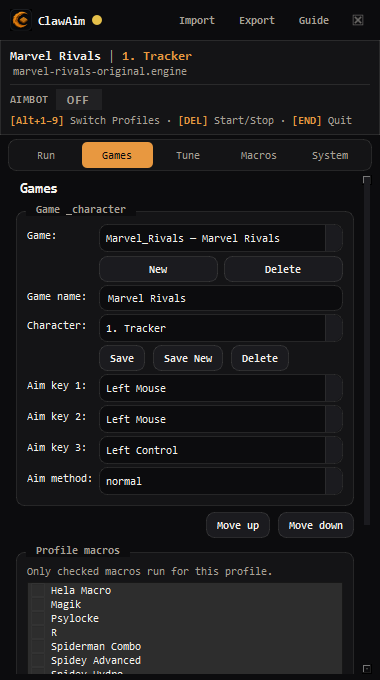Open the Aim key 1 dropdown
The width and height of the screenshot is (380, 680).
[x=221, y=388]
